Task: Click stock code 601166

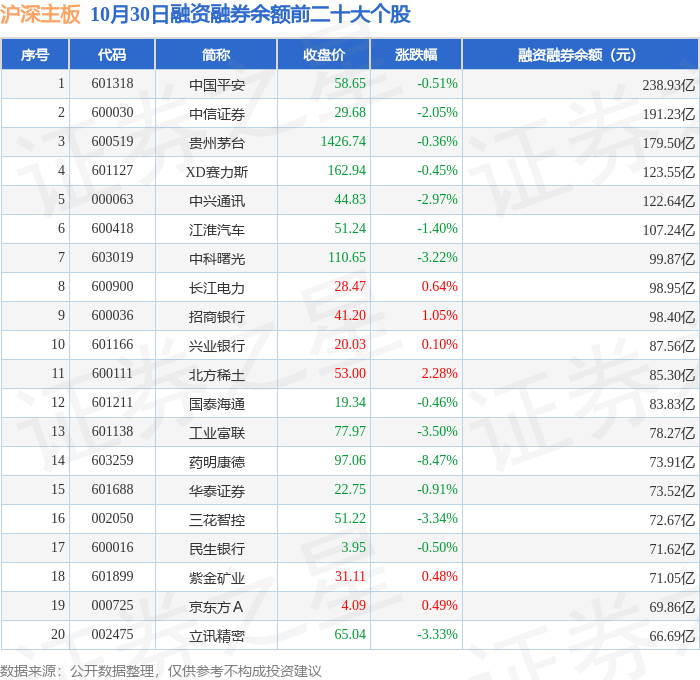Action: click(x=112, y=345)
